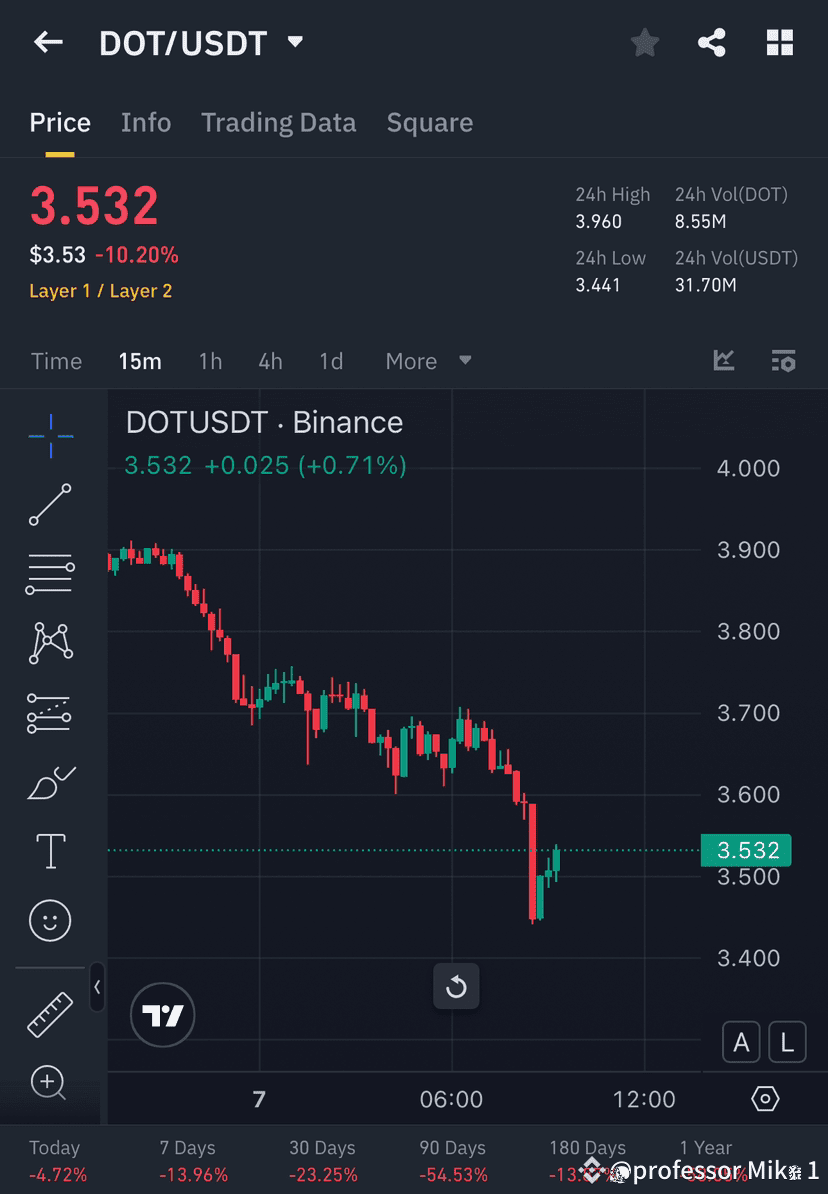Tap the 12:00 time axis label
Viewport: 828px width, 1194px height.
point(644,1100)
